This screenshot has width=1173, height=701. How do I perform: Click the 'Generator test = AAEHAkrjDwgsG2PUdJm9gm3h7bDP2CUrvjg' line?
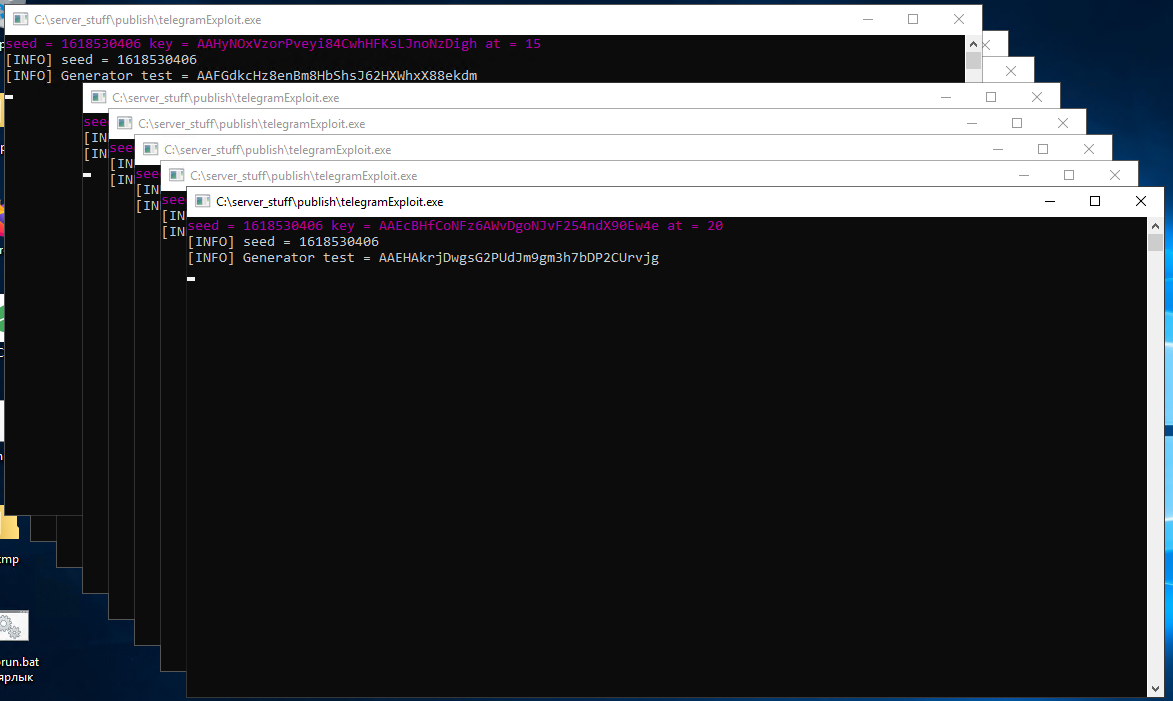pos(423,258)
